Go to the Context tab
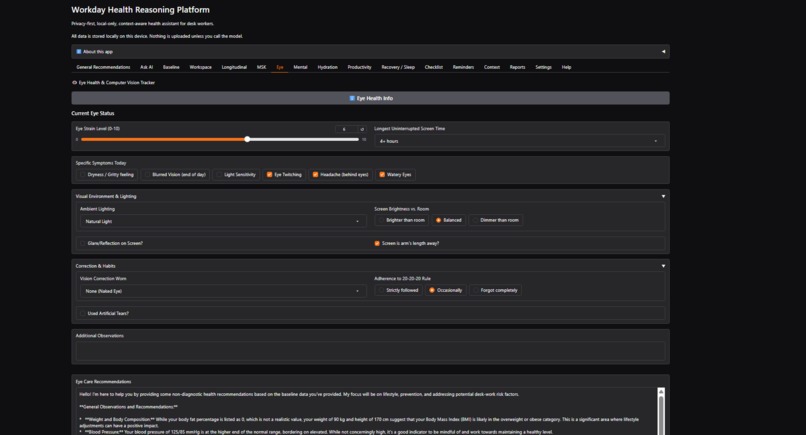The width and height of the screenshot is (806, 435). [492, 67]
